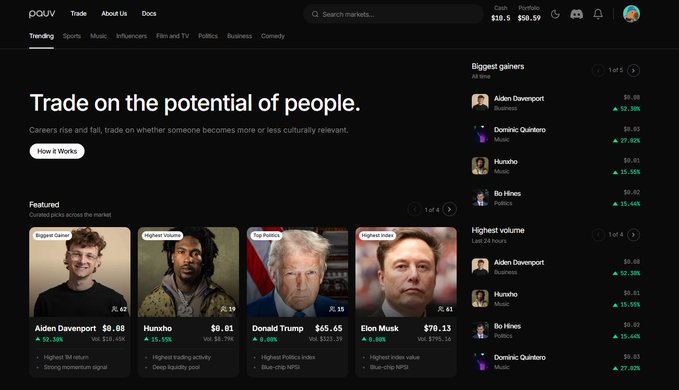Click holders icon showing 62

[x=115, y=309]
